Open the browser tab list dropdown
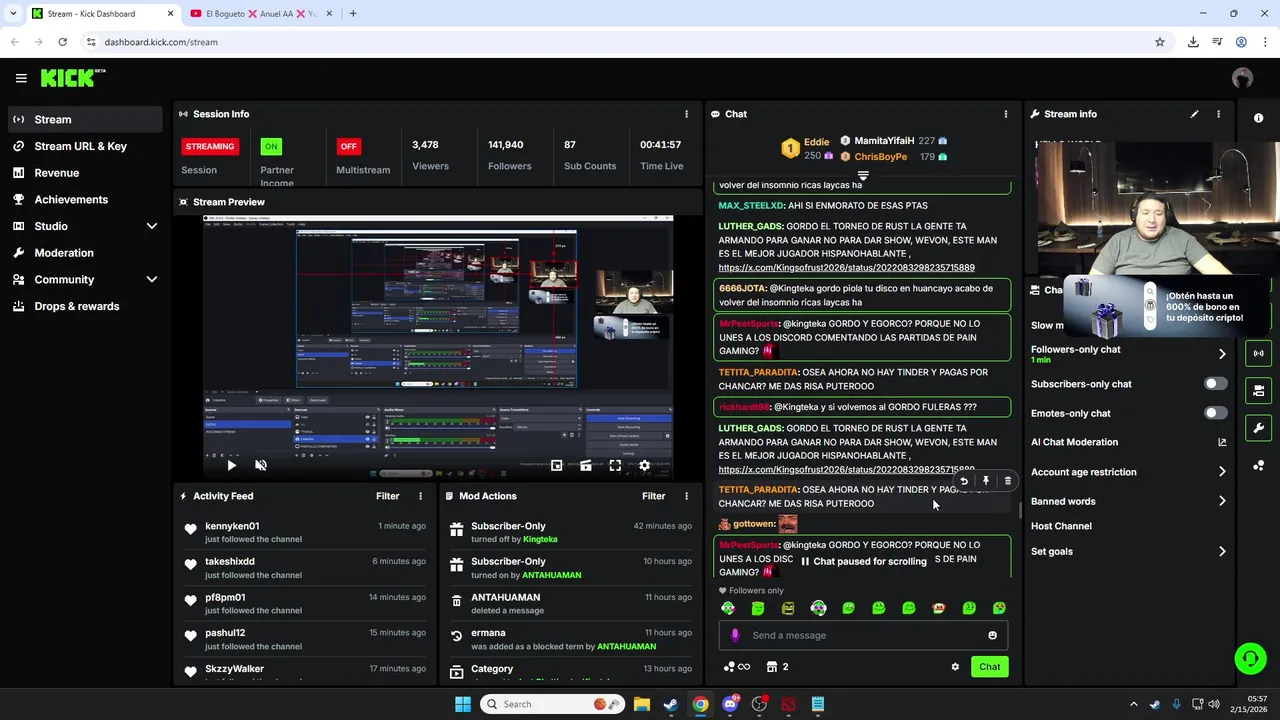The image size is (1280, 720). (x=13, y=13)
